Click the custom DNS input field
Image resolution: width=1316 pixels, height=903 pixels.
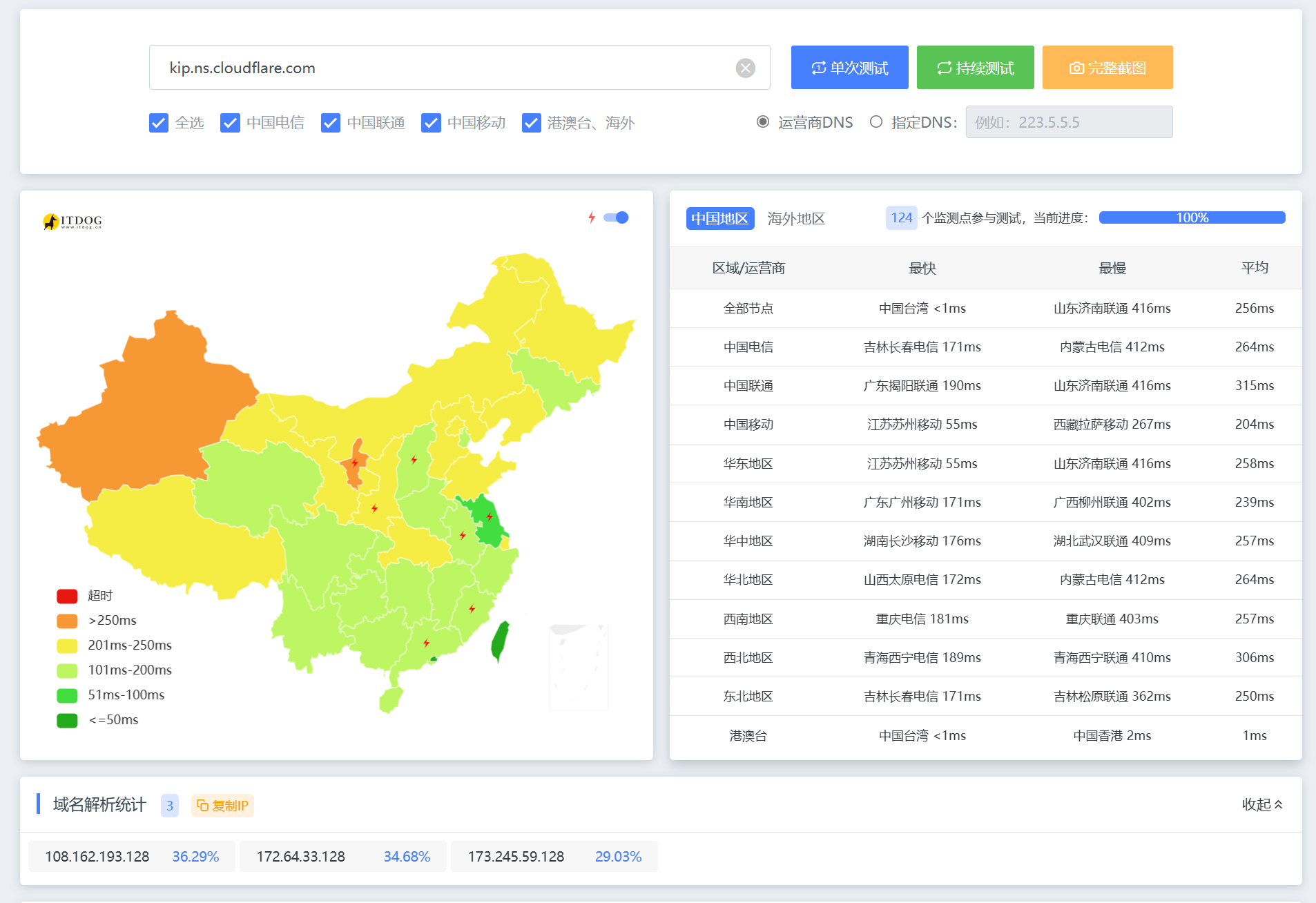tap(1069, 122)
